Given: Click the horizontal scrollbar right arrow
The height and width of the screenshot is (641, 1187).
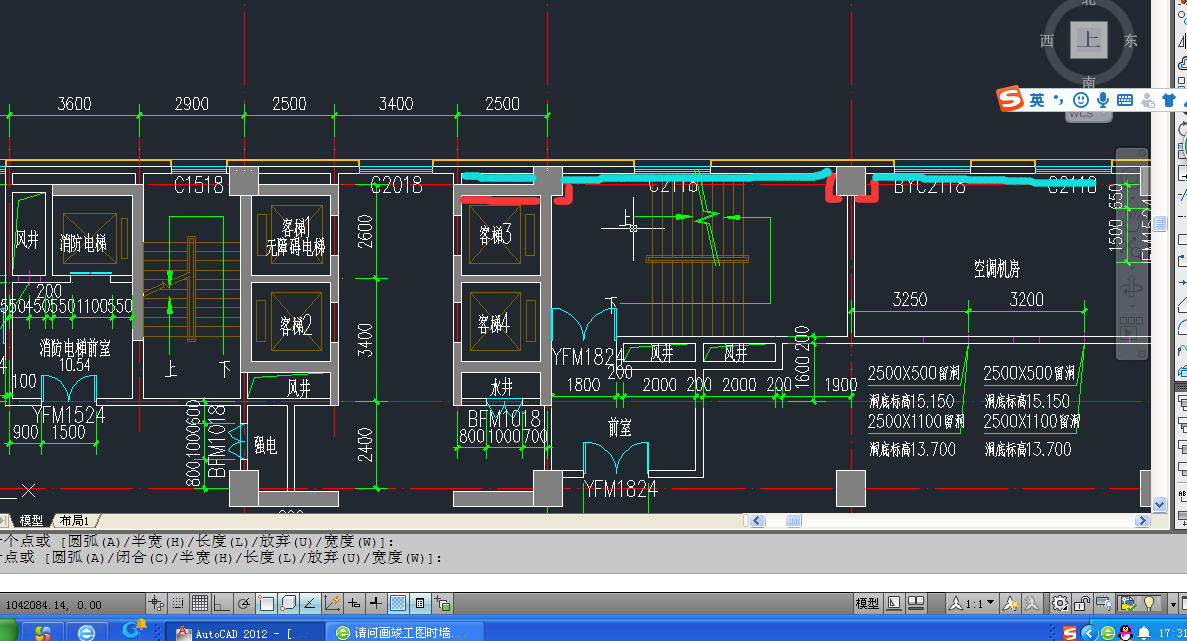Looking at the screenshot, I should [x=1143, y=521].
